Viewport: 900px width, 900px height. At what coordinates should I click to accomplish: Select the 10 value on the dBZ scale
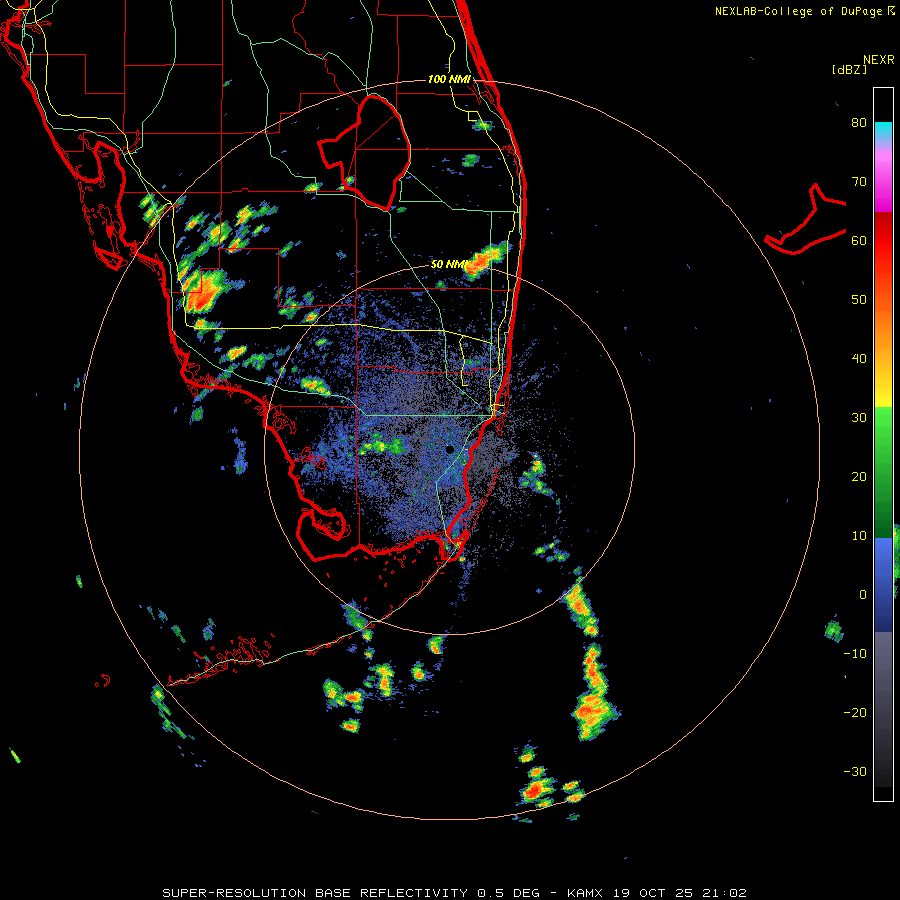pos(859,536)
